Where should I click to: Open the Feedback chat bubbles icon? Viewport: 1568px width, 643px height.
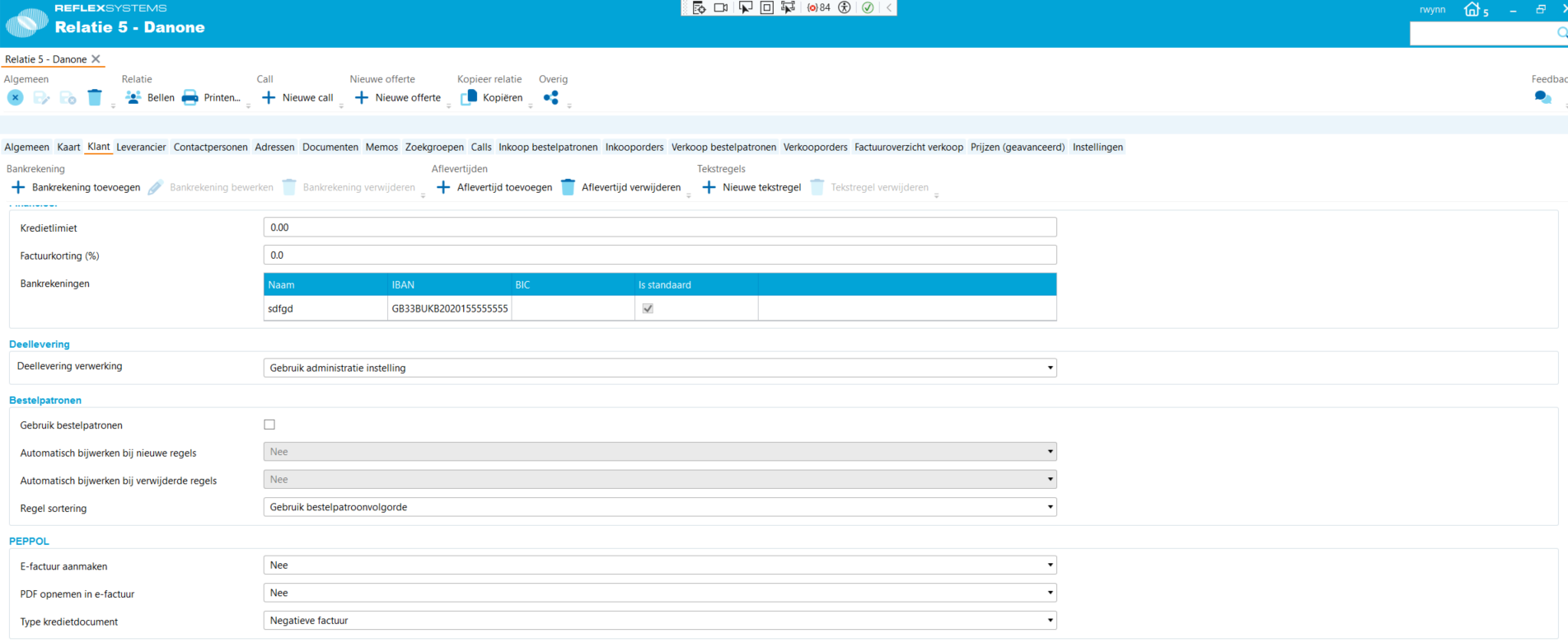[1542, 97]
